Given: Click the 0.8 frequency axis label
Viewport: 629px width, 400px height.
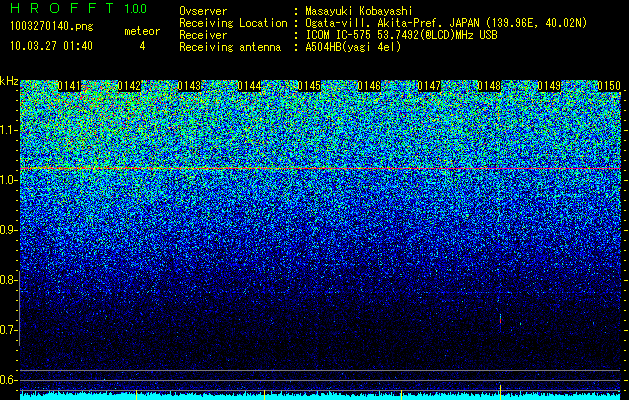Looking at the screenshot, I should [x=8, y=280].
